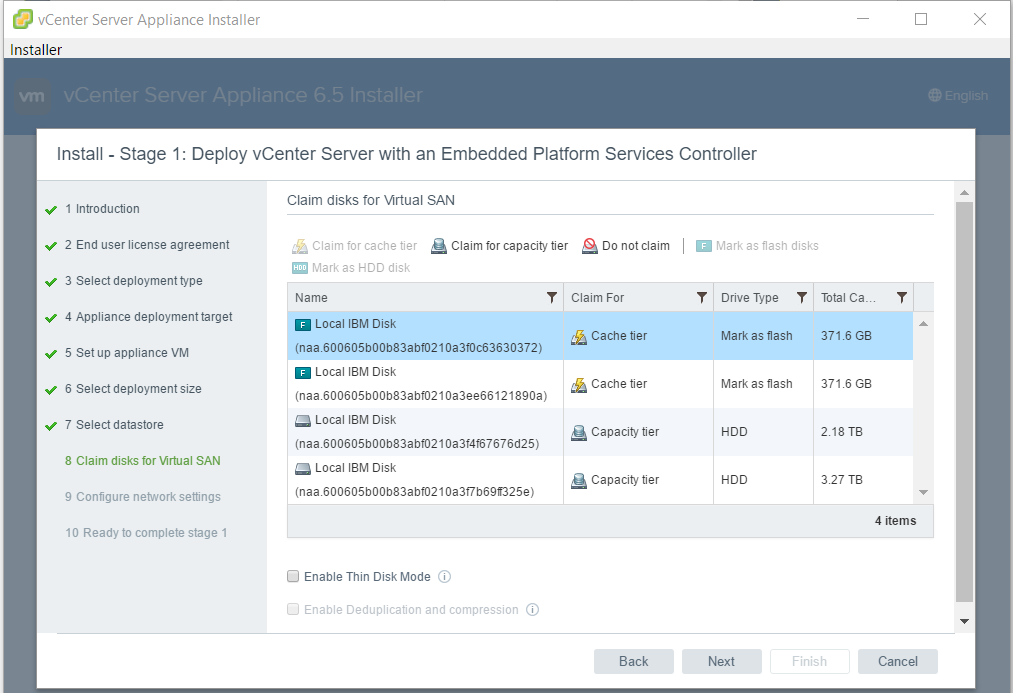Click the Mark as flash disks label
The height and width of the screenshot is (693, 1013).
coord(767,246)
